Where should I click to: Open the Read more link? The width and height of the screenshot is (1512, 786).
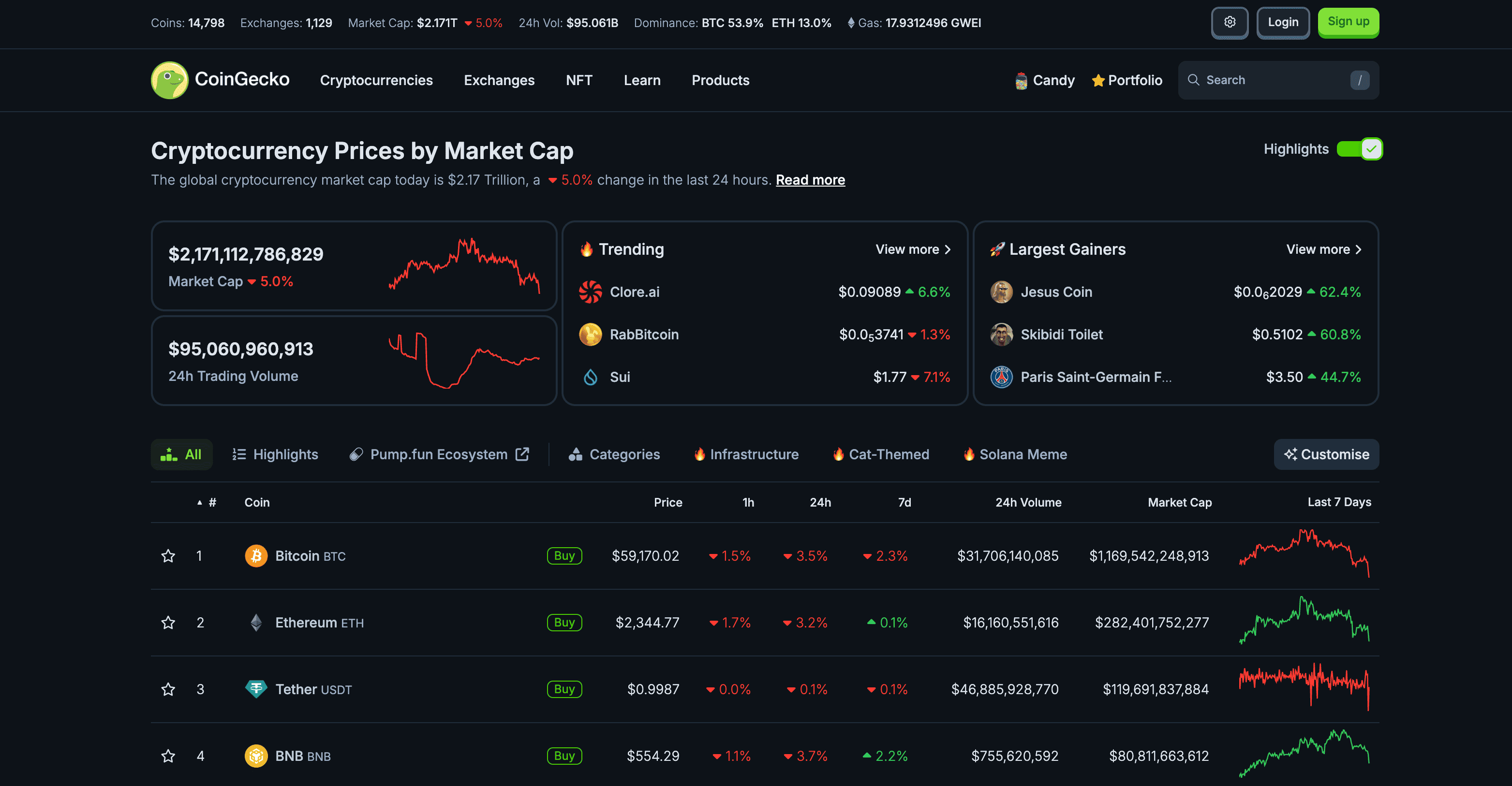(x=810, y=179)
